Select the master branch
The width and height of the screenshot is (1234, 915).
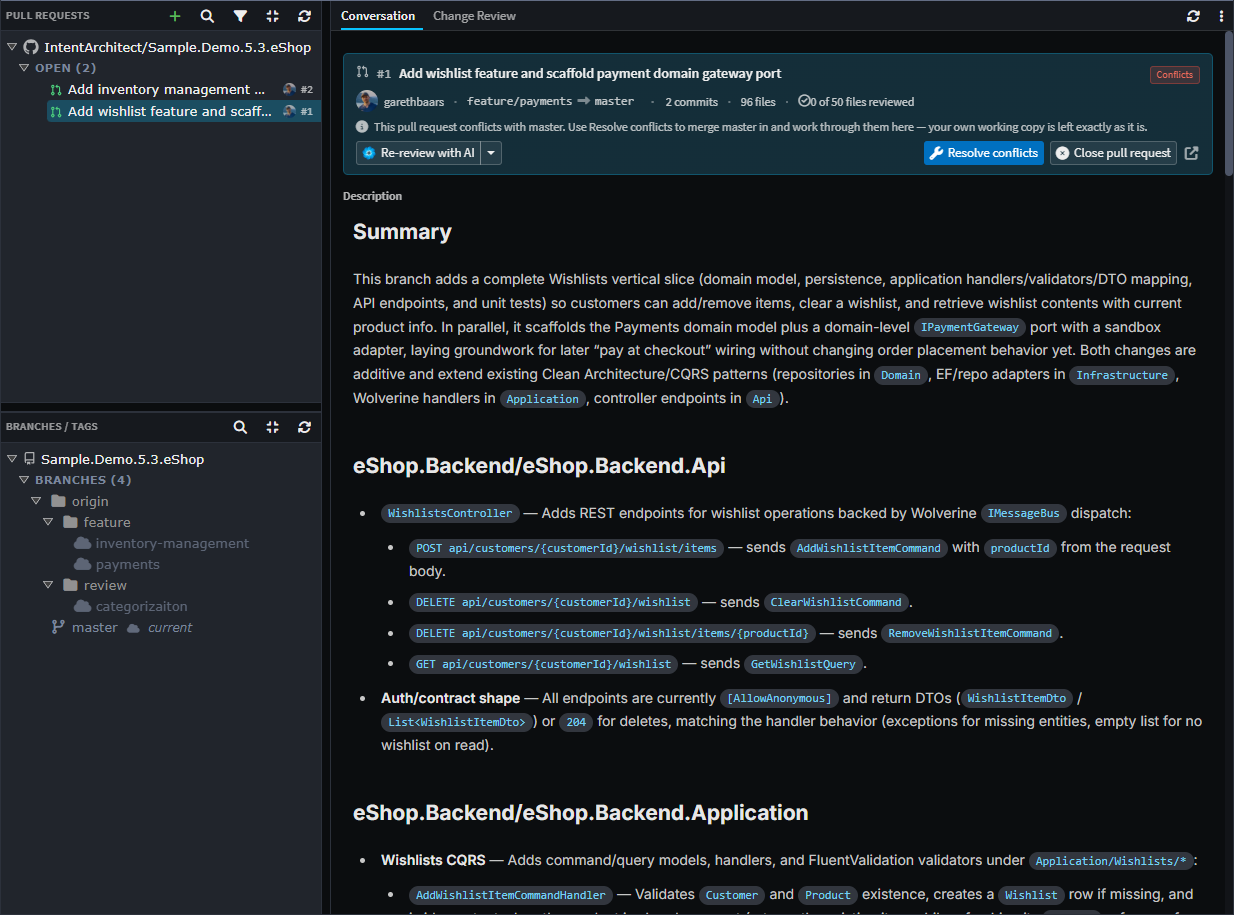click(x=95, y=627)
